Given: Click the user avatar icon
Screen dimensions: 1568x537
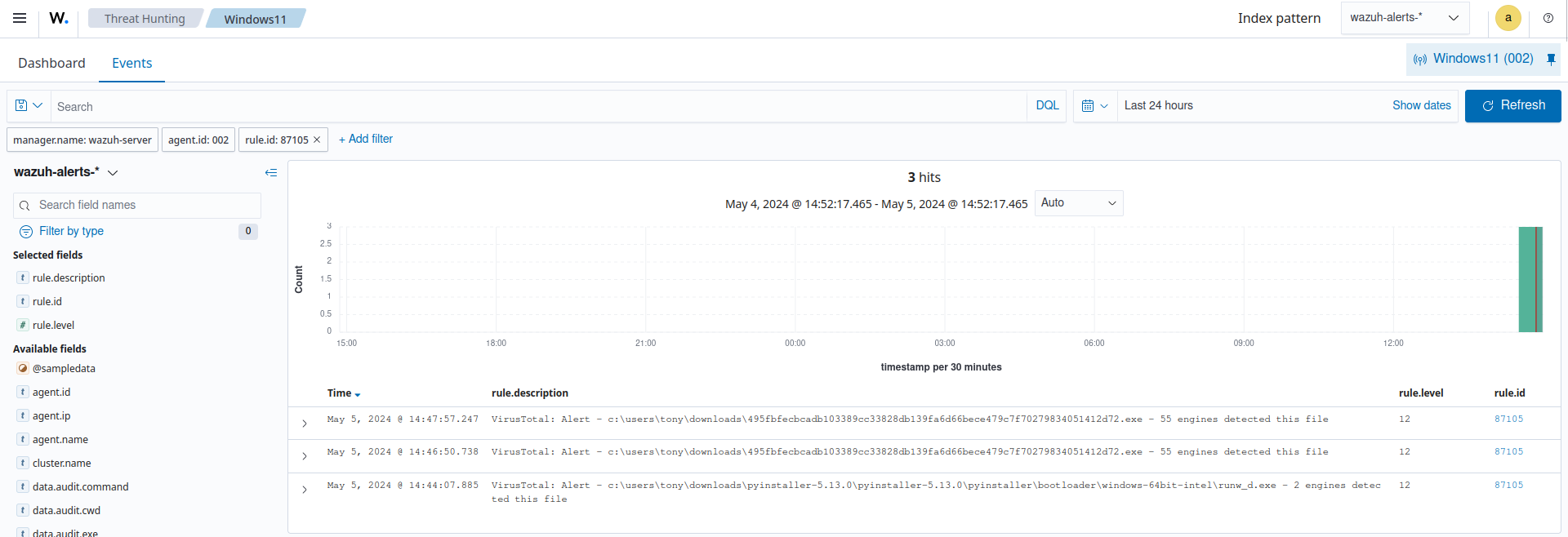Looking at the screenshot, I should point(1508,18).
